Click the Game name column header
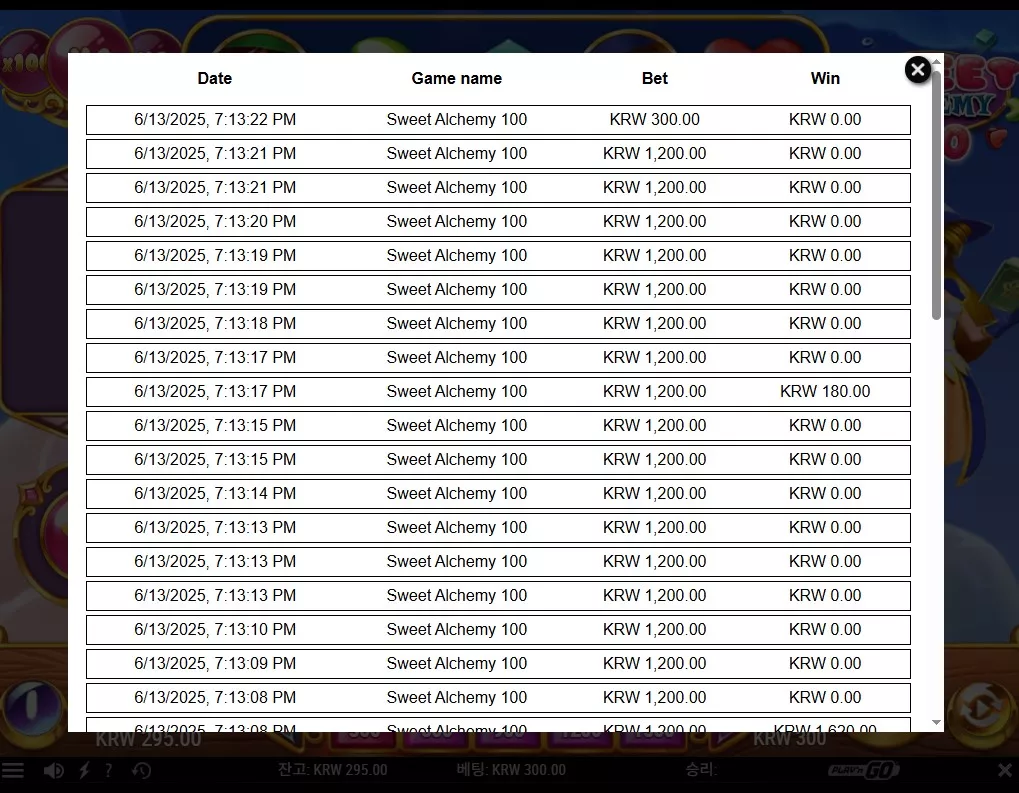The width and height of the screenshot is (1019, 793). coord(457,78)
